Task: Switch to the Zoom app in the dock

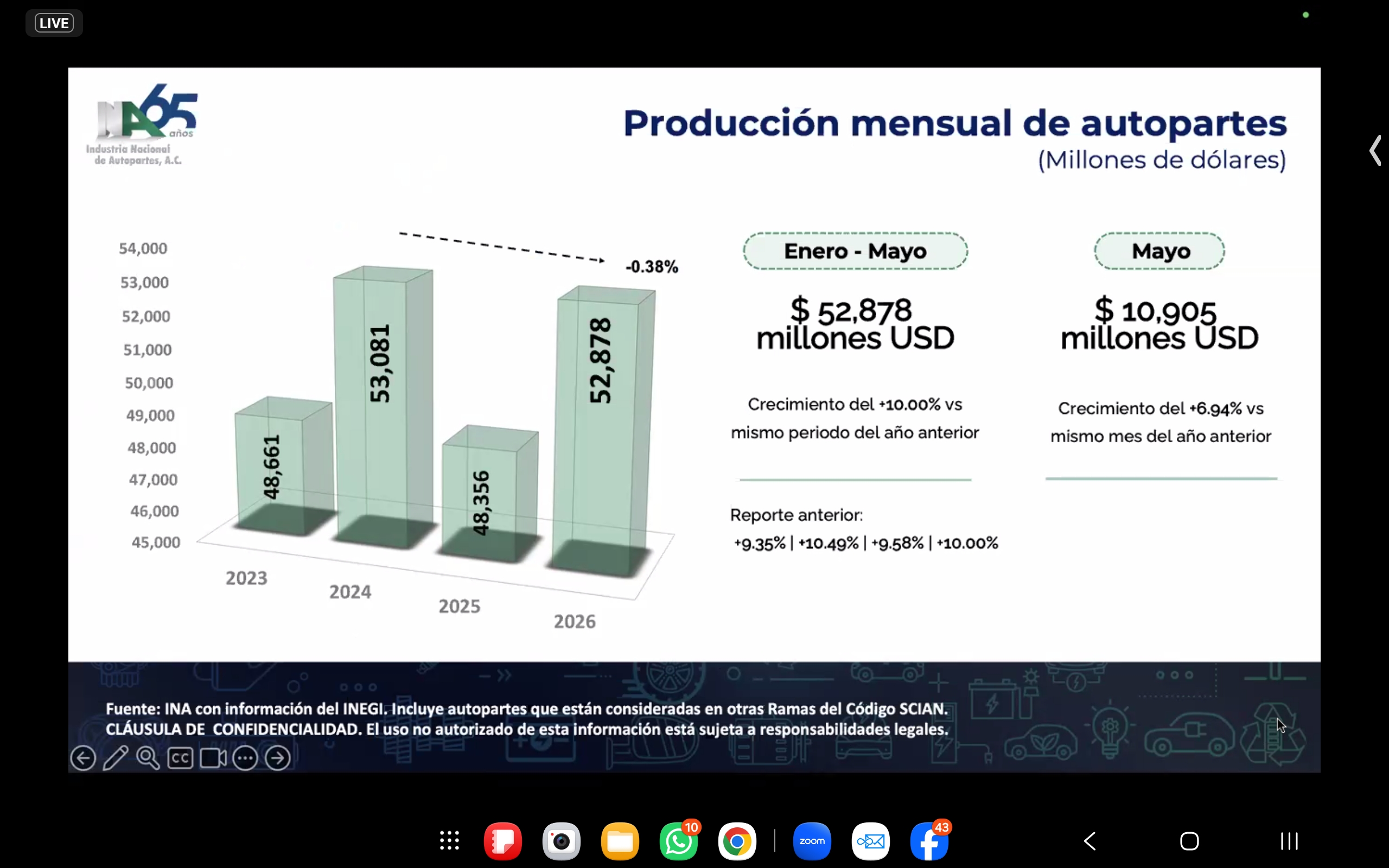Action: [812, 841]
